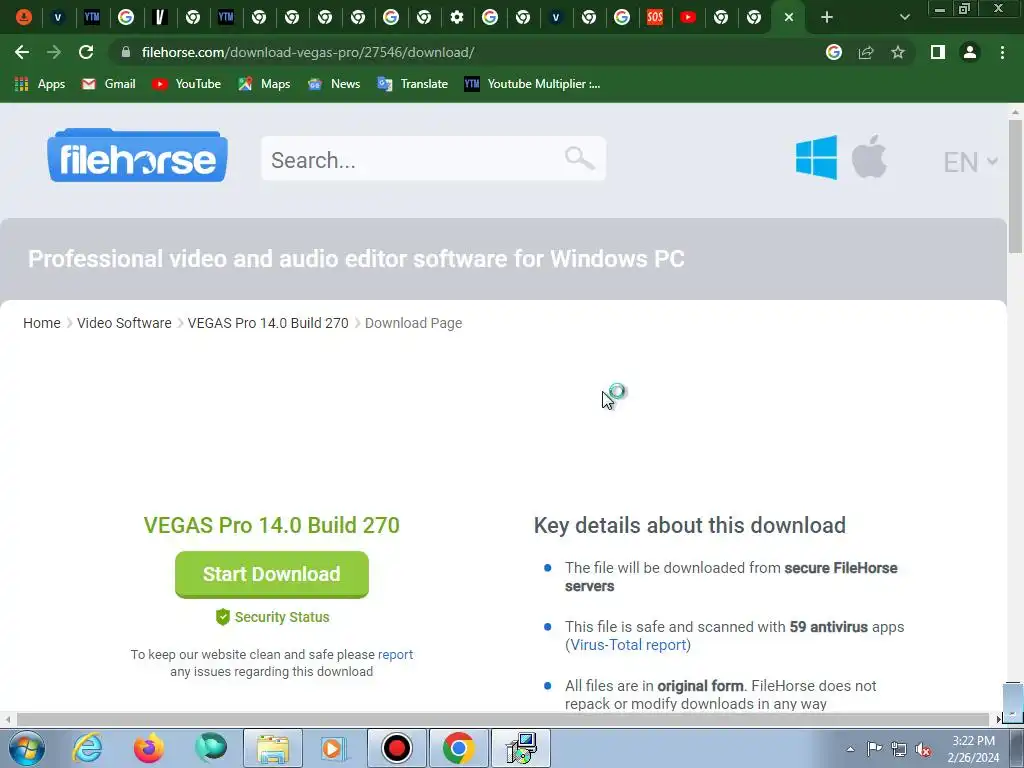Open Video Software breadcrumb
Screen dimensions: 1024x768
tap(124, 323)
